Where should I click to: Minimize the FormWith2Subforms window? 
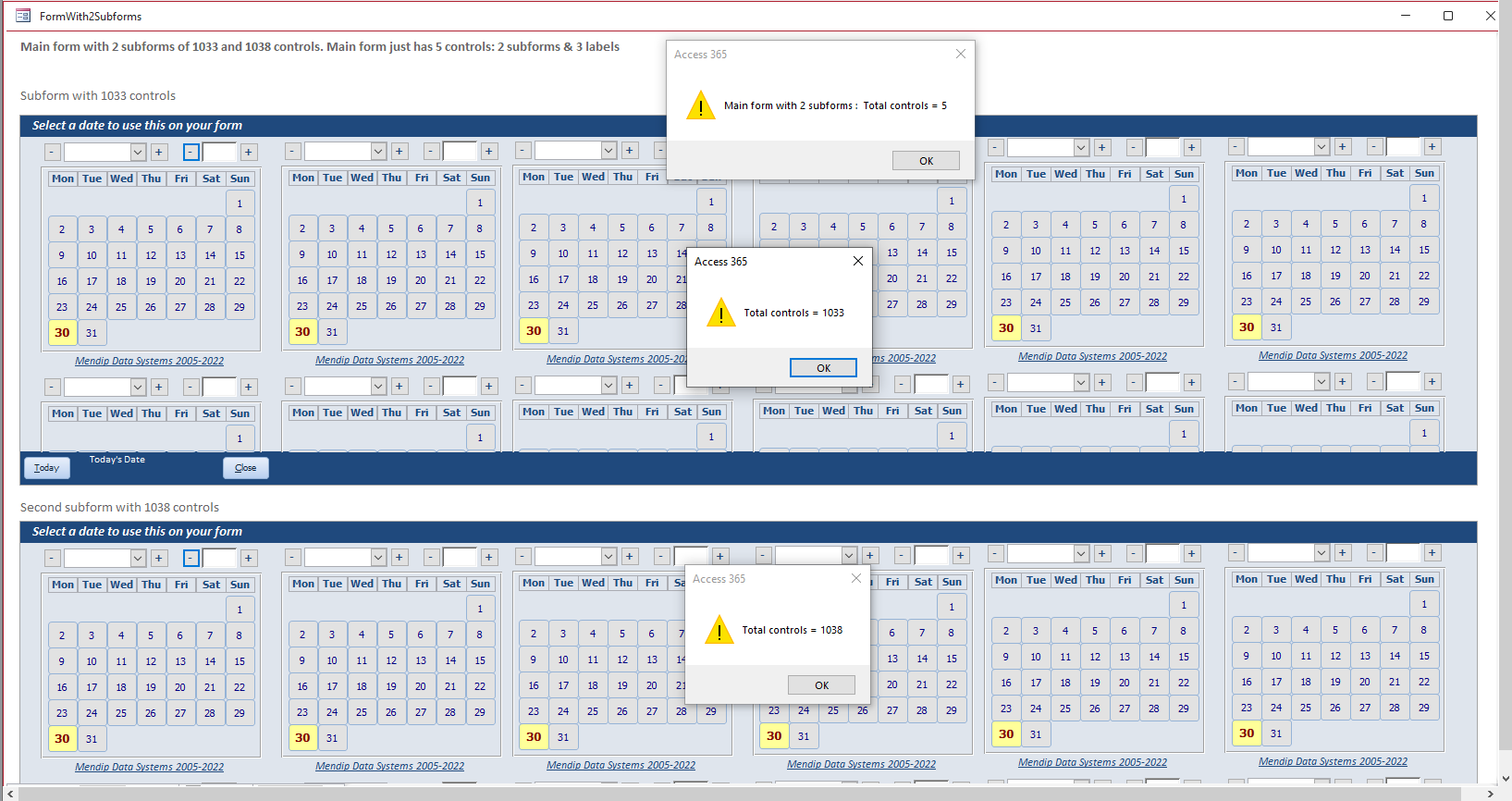(1406, 16)
